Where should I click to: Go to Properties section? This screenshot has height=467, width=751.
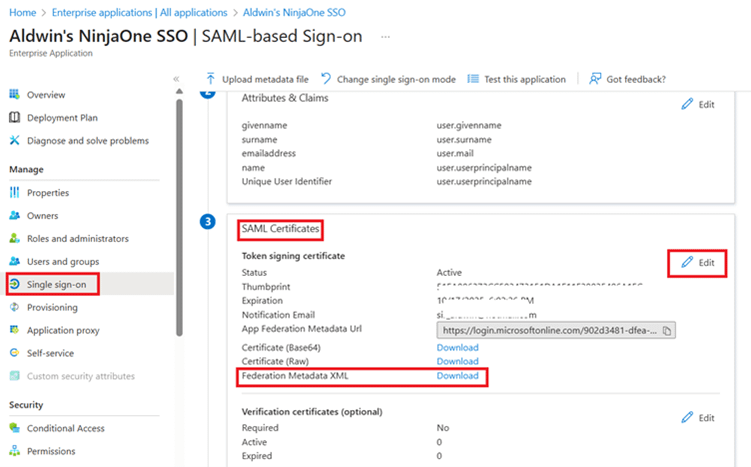click(48, 193)
